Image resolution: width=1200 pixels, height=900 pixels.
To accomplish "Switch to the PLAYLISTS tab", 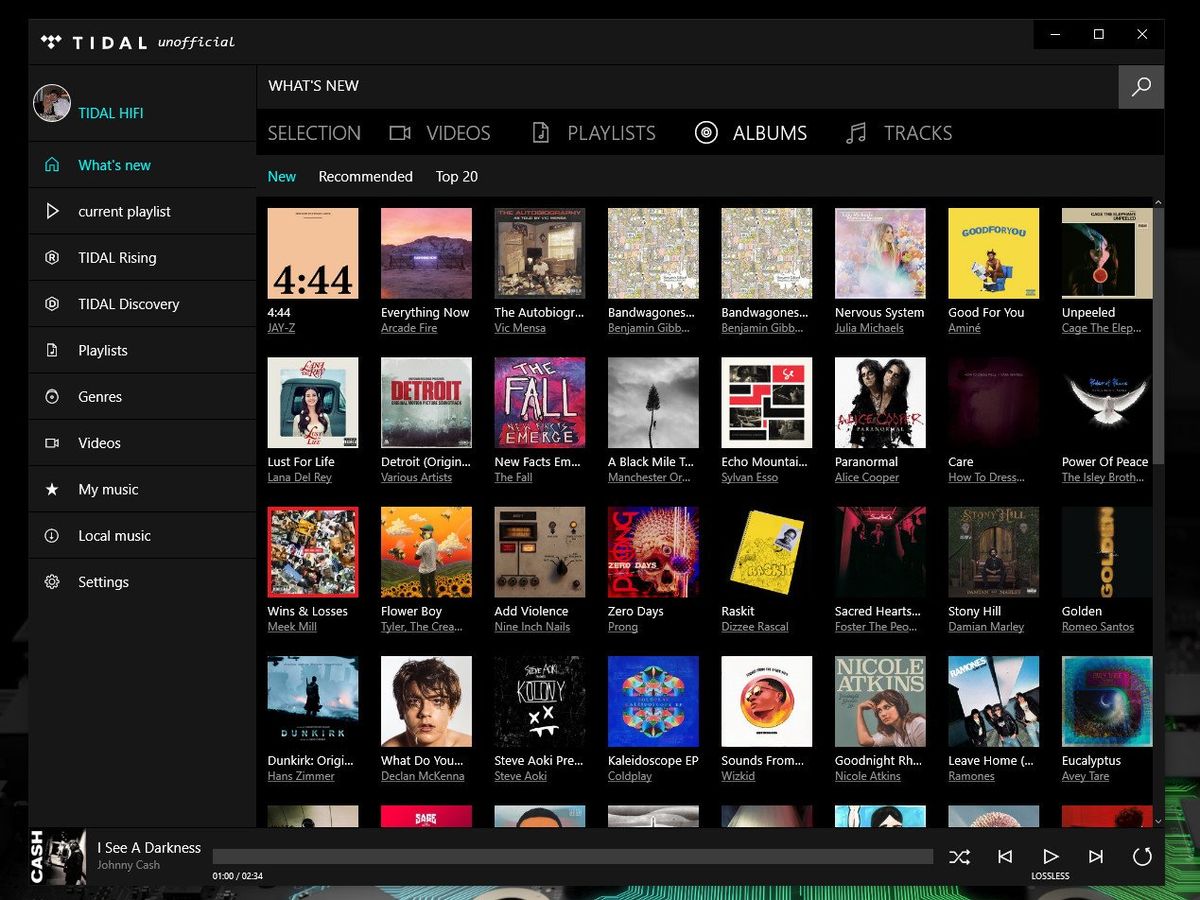I will (610, 132).
